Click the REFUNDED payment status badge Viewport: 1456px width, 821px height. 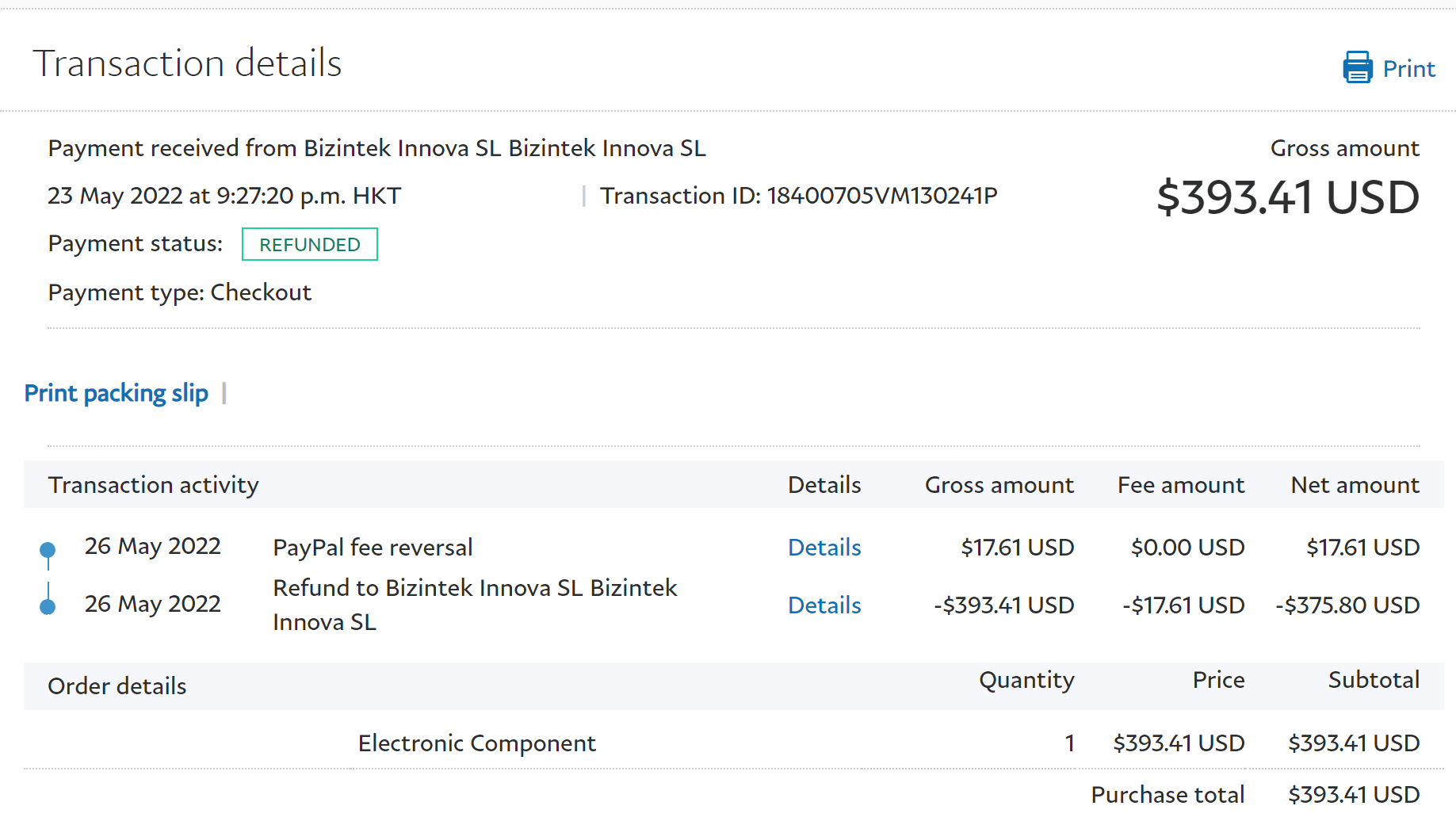[309, 245]
